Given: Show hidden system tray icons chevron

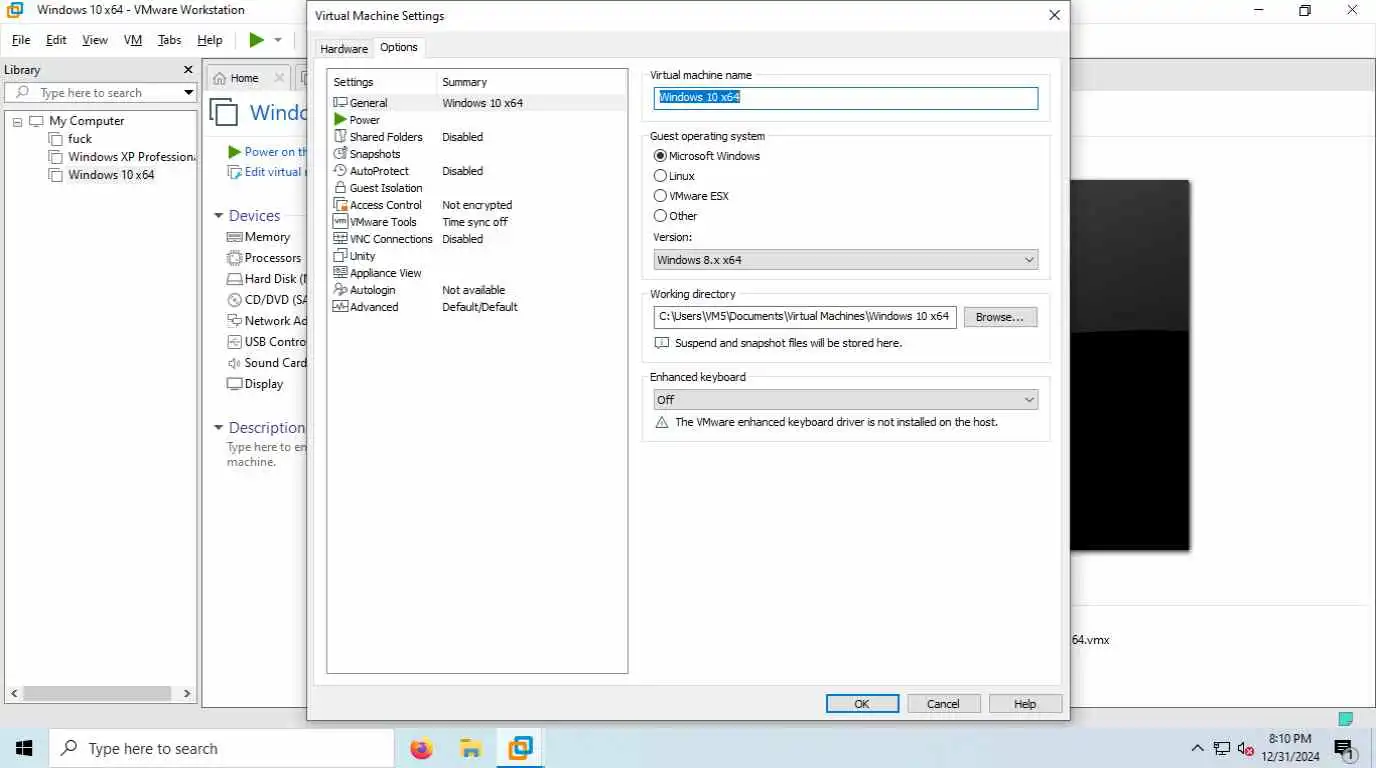Looking at the screenshot, I should [1197, 748].
